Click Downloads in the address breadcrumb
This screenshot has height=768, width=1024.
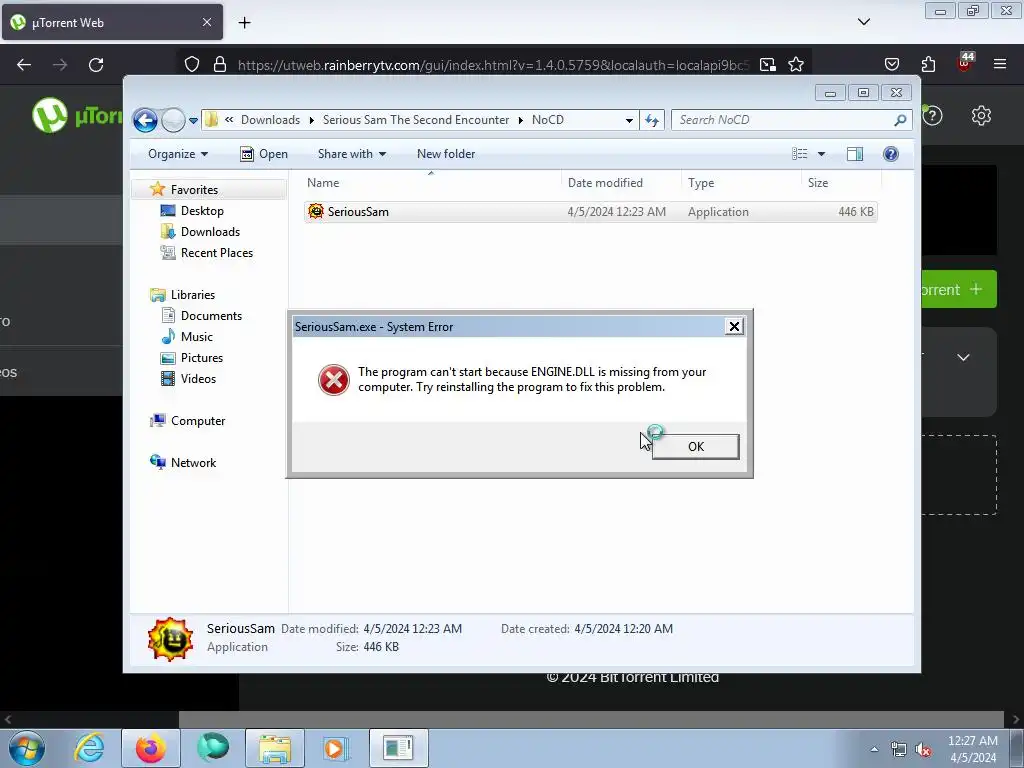(x=270, y=120)
